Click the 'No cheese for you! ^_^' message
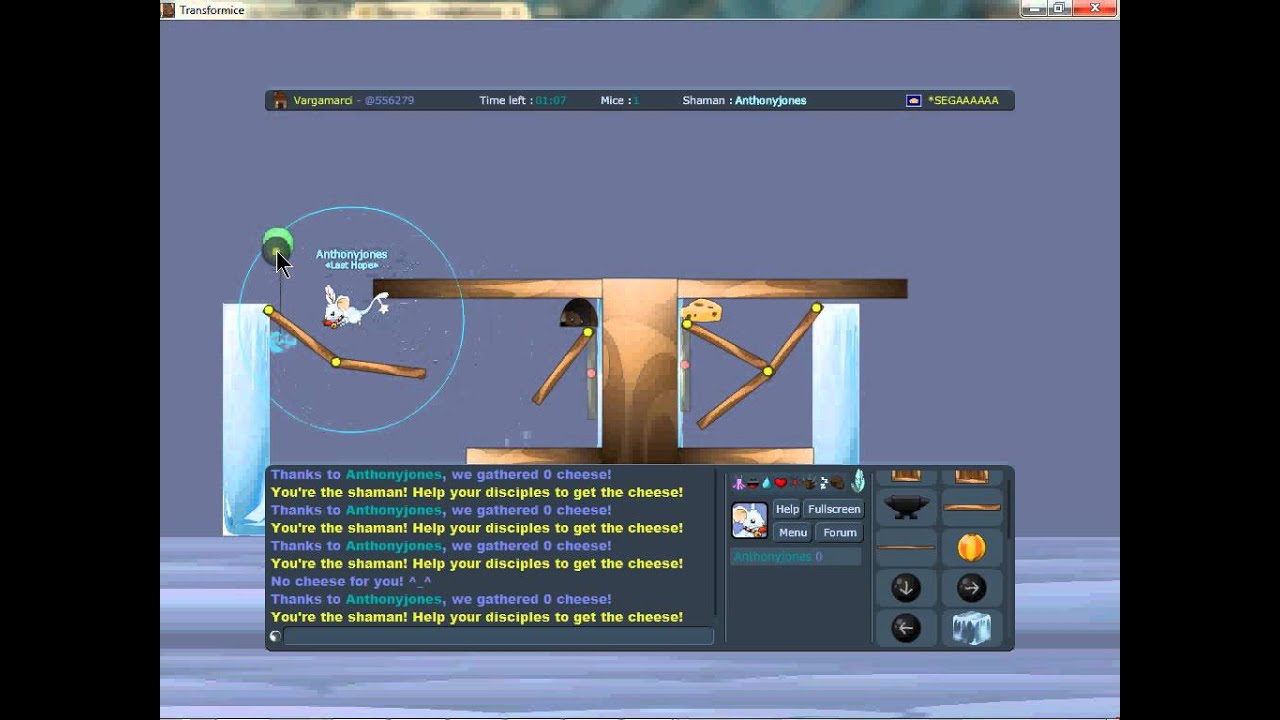1280x720 pixels. tap(351, 581)
